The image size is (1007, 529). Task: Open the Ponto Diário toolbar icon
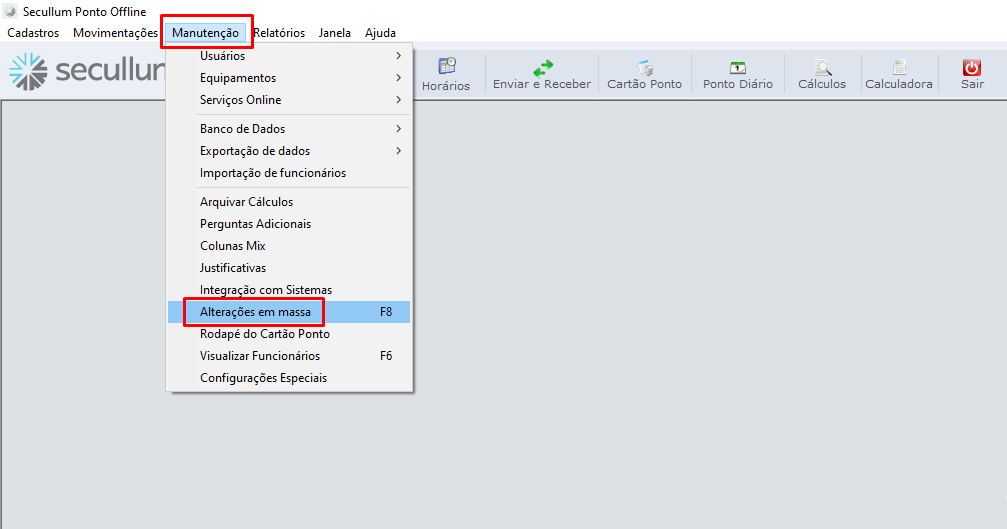[x=737, y=67]
